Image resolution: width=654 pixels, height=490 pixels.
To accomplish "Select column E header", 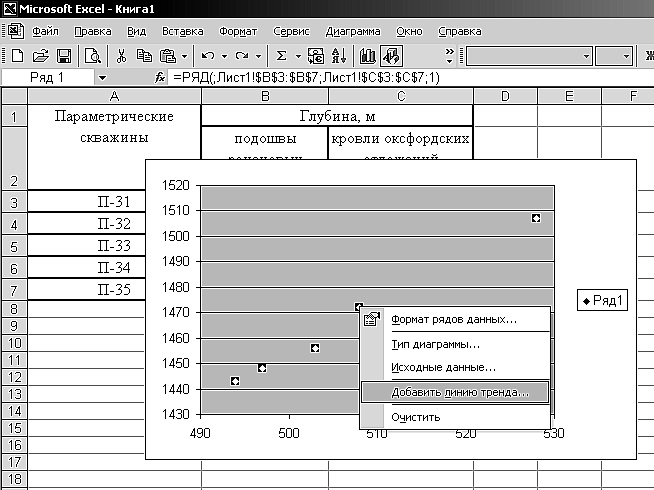I will pyautogui.click(x=569, y=96).
